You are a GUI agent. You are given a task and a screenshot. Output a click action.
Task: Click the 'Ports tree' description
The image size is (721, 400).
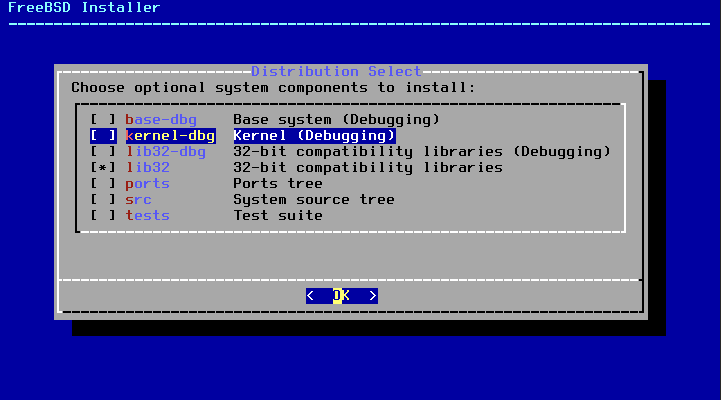click(x=277, y=184)
